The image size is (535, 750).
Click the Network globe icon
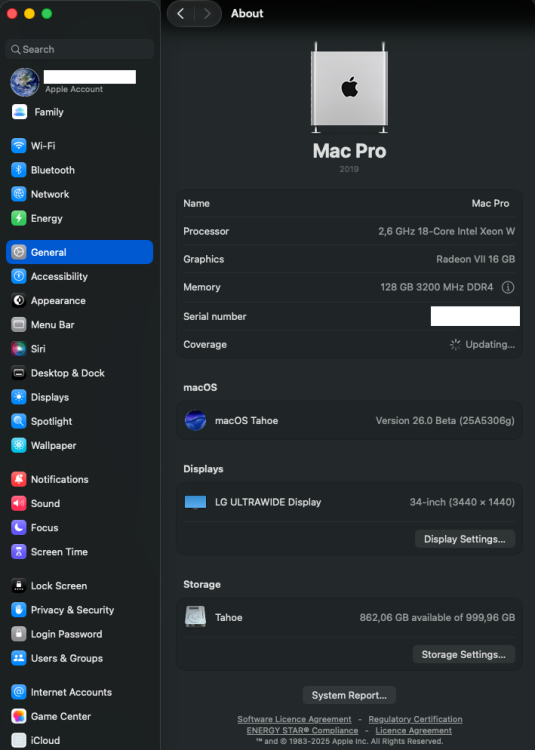click(19, 194)
